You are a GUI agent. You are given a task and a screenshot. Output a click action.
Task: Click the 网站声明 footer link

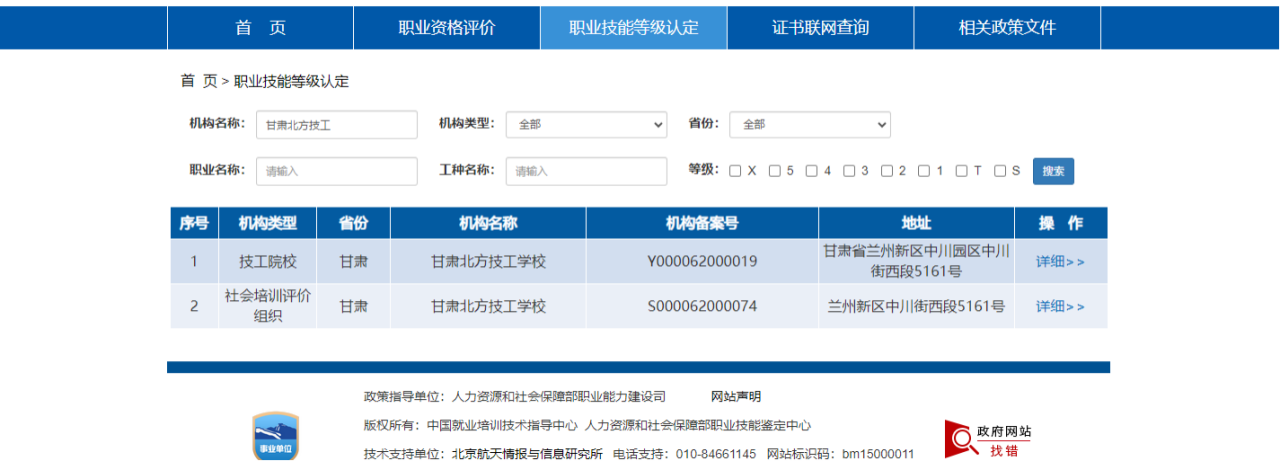click(735, 397)
